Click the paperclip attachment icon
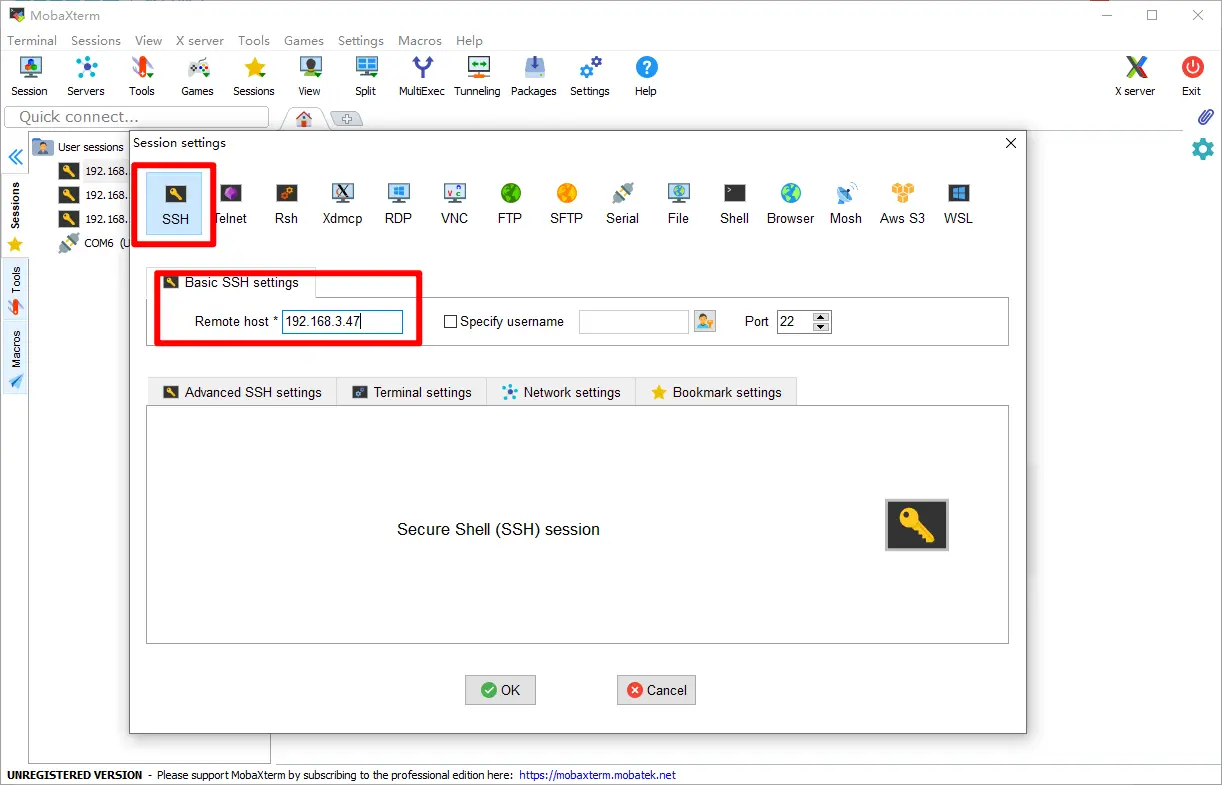This screenshot has height=785, width=1222. [x=1205, y=117]
